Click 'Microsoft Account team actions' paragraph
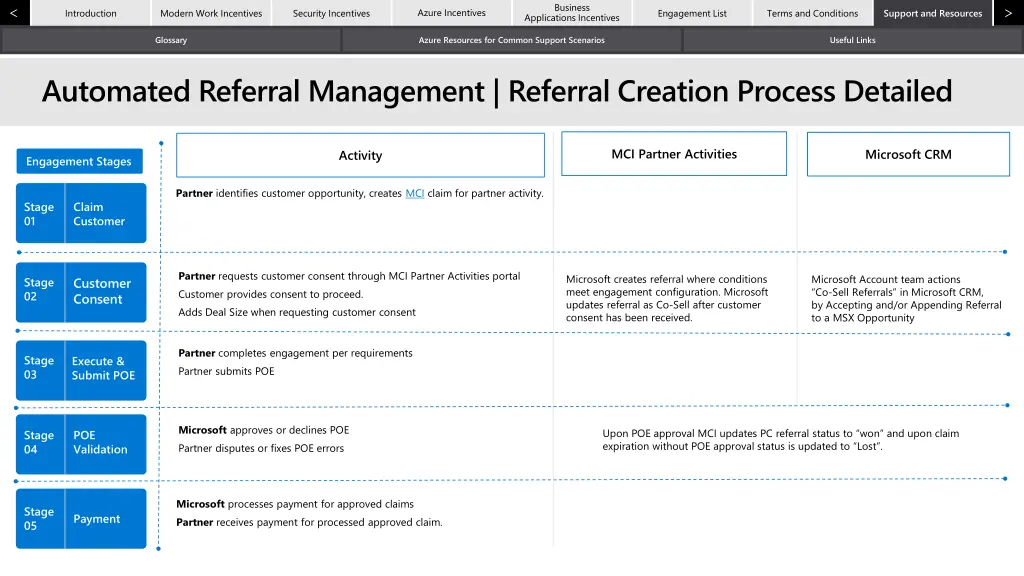 coord(906,298)
